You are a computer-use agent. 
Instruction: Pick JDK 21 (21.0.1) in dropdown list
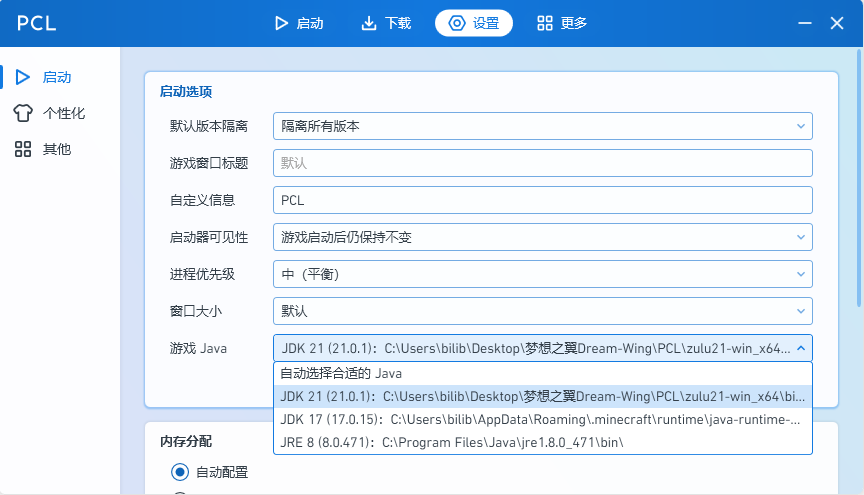542,397
